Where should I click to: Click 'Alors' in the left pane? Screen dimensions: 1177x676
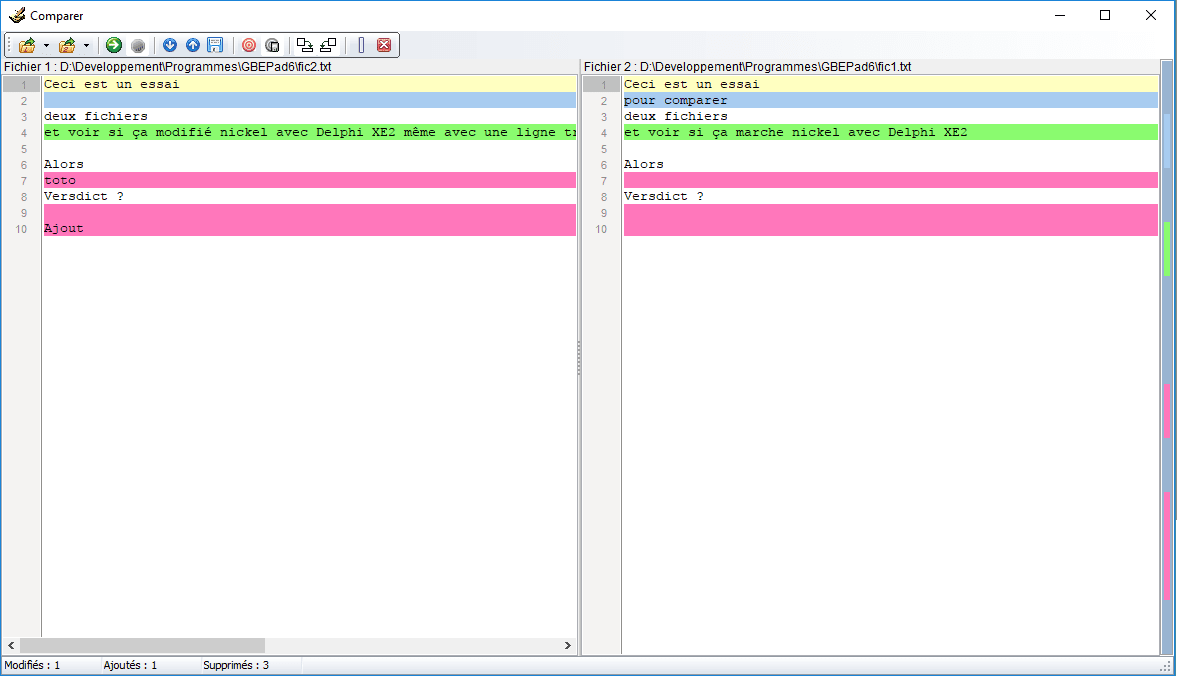tap(64, 164)
